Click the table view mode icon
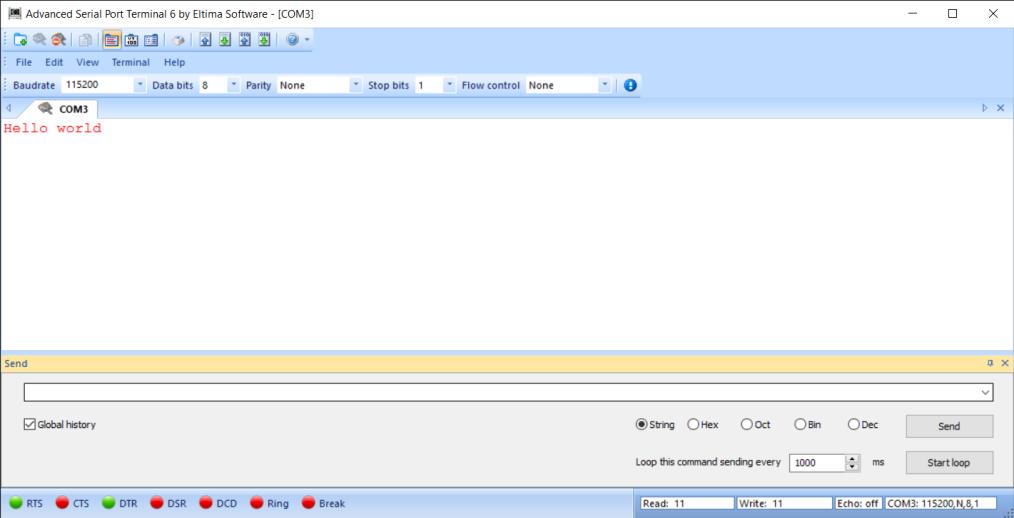Viewport: 1014px width, 518px height. point(151,40)
